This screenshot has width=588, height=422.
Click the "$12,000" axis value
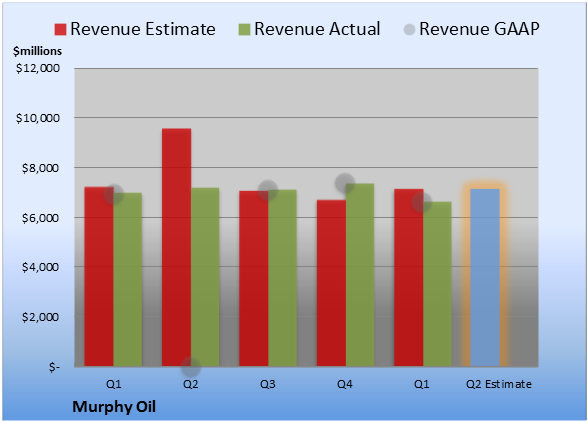point(38,68)
